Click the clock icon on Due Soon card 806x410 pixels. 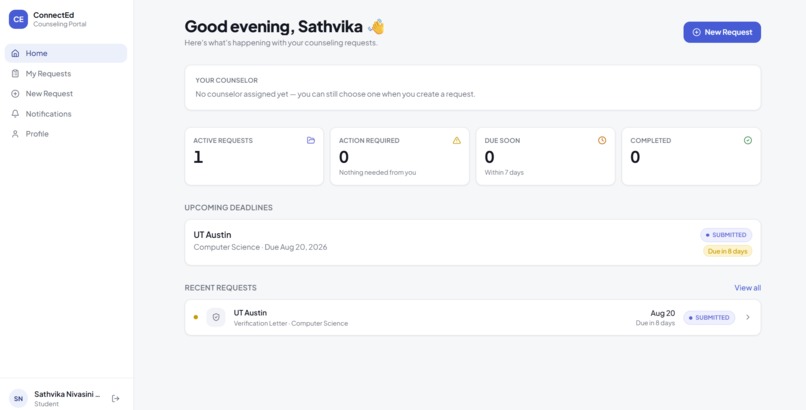tap(602, 140)
